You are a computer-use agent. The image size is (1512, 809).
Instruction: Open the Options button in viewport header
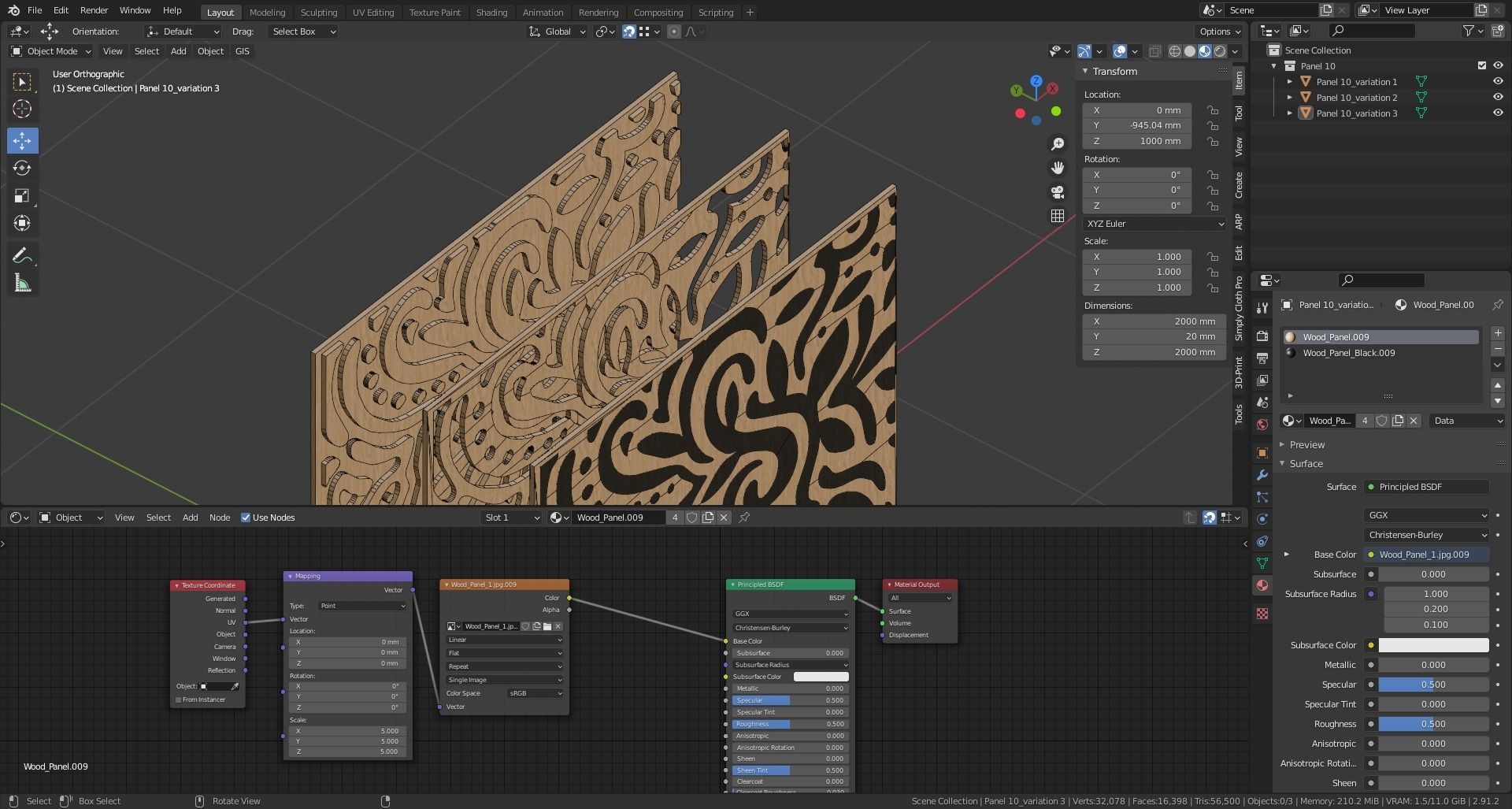click(1220, 32)
